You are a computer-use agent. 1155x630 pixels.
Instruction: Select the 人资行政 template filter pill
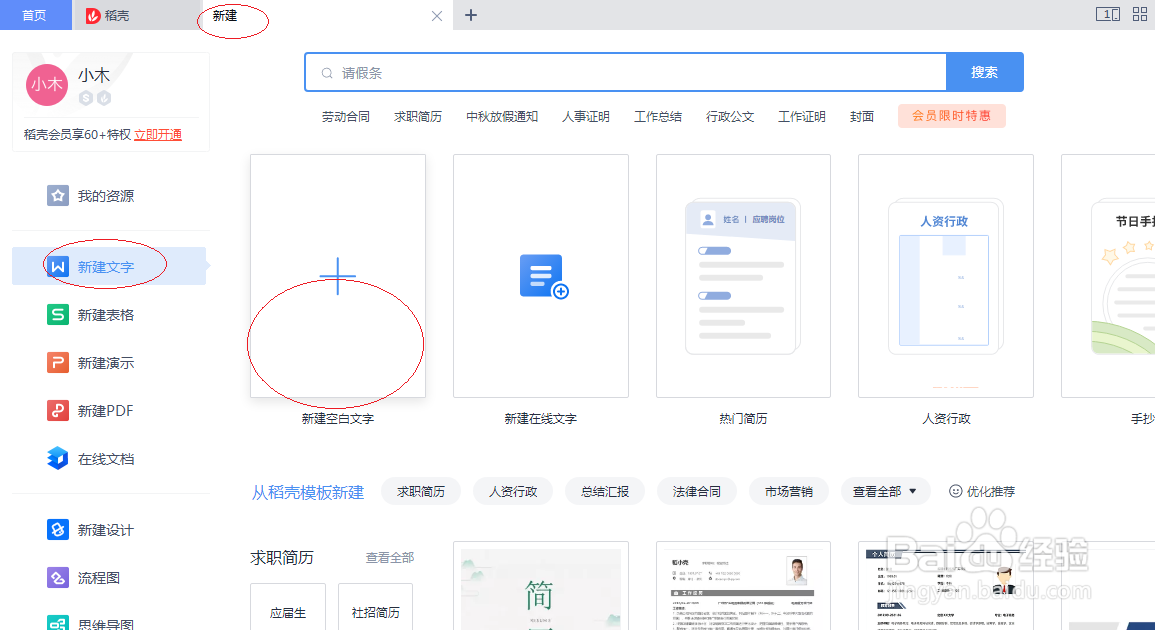[x=513, y=491]
